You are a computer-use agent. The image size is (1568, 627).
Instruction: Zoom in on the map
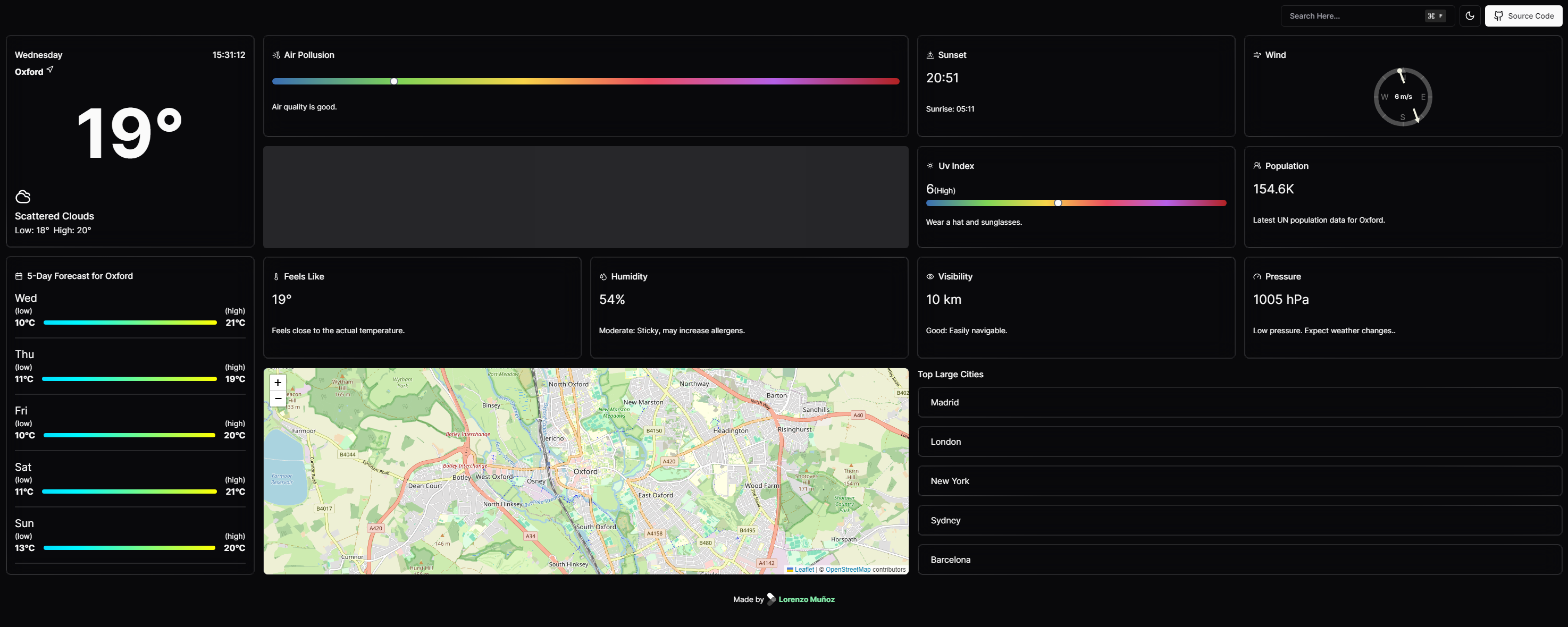[278, 383]
